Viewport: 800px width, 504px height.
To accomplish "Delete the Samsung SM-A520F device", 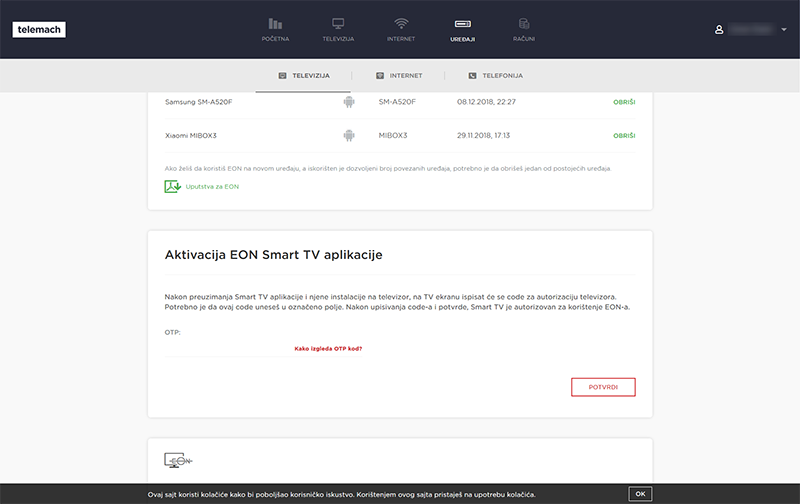I will pyautogui.click(x=624, y=102).
